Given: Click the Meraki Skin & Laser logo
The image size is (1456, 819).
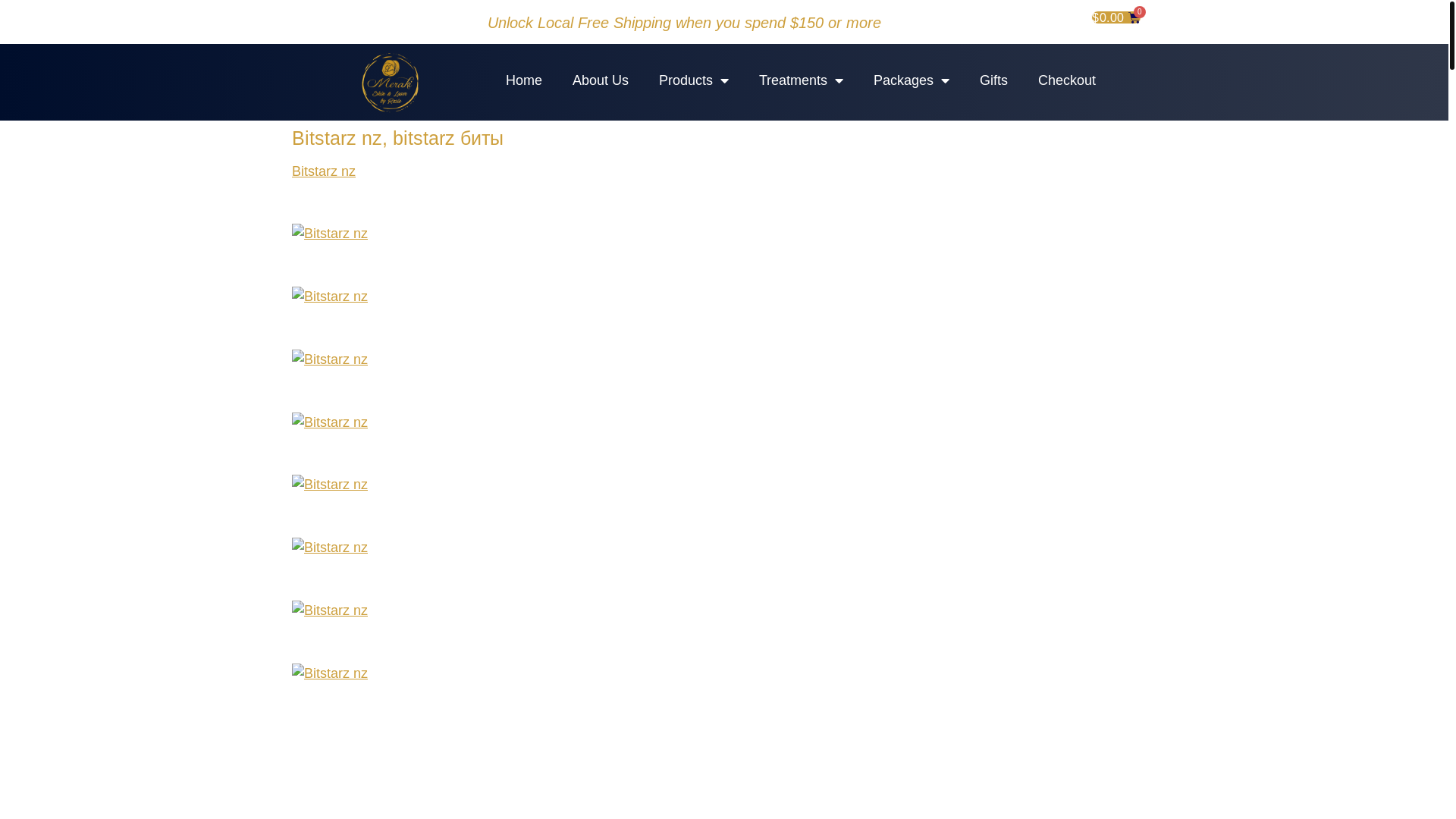Looking at the screenshot, I should [x=390, y=82].
